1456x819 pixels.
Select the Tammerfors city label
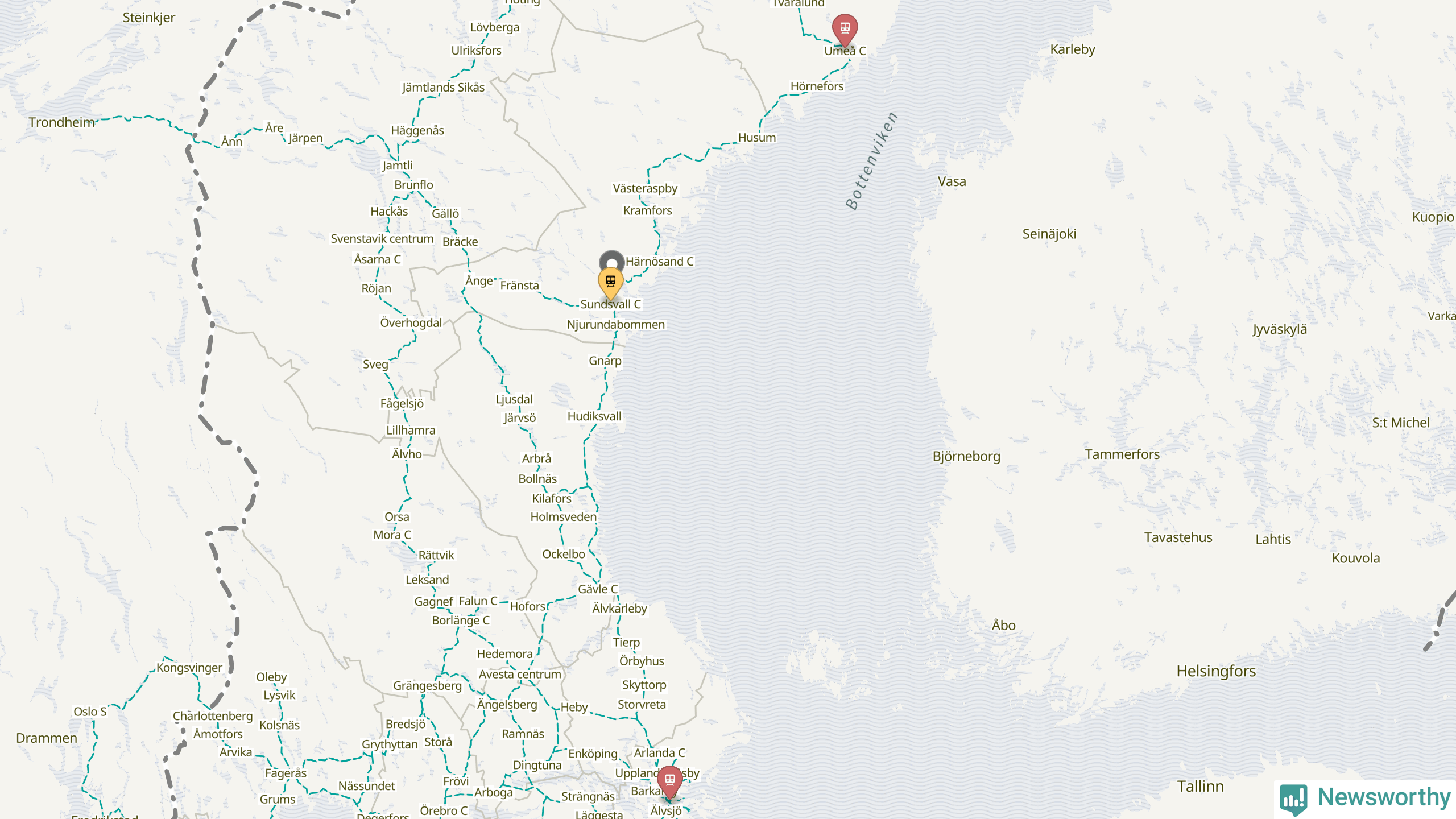[1122, 454]
